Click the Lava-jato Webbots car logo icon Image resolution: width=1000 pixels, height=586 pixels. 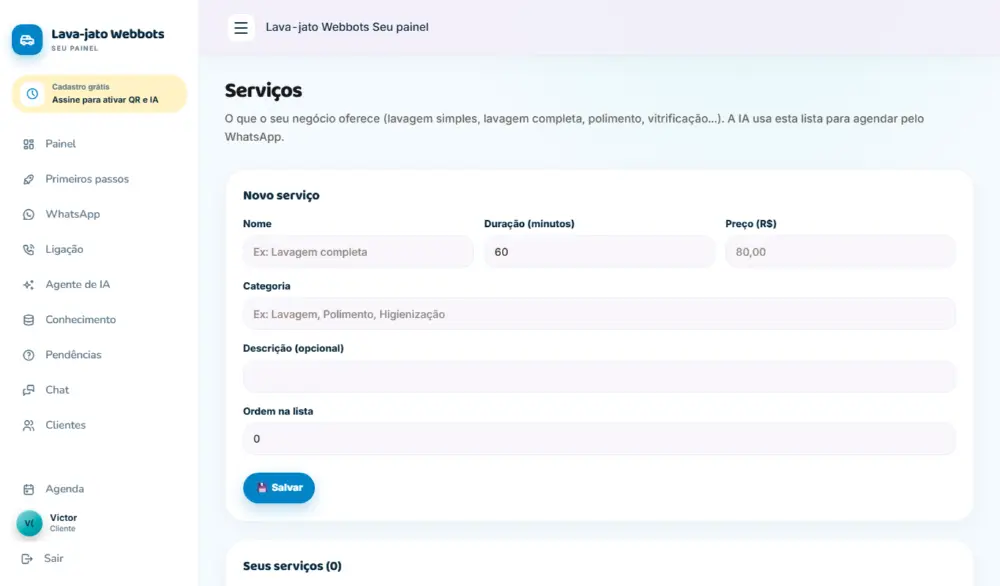pyautogui.click(x=27, y=40)
